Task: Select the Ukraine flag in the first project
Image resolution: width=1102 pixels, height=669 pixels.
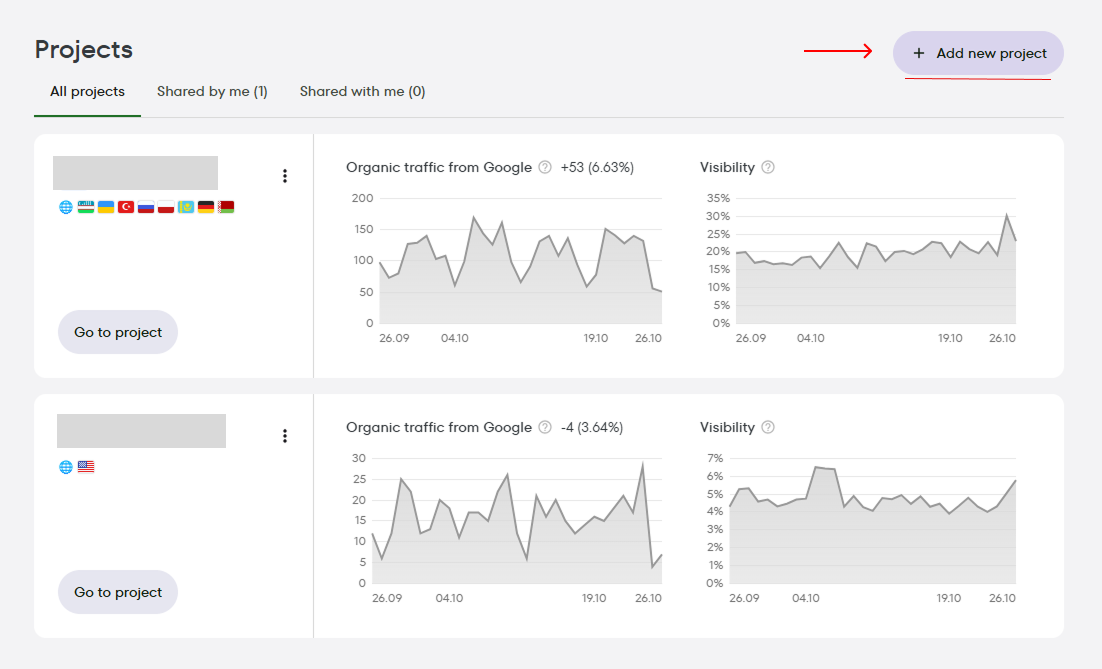Action: (x=106, y=207)
